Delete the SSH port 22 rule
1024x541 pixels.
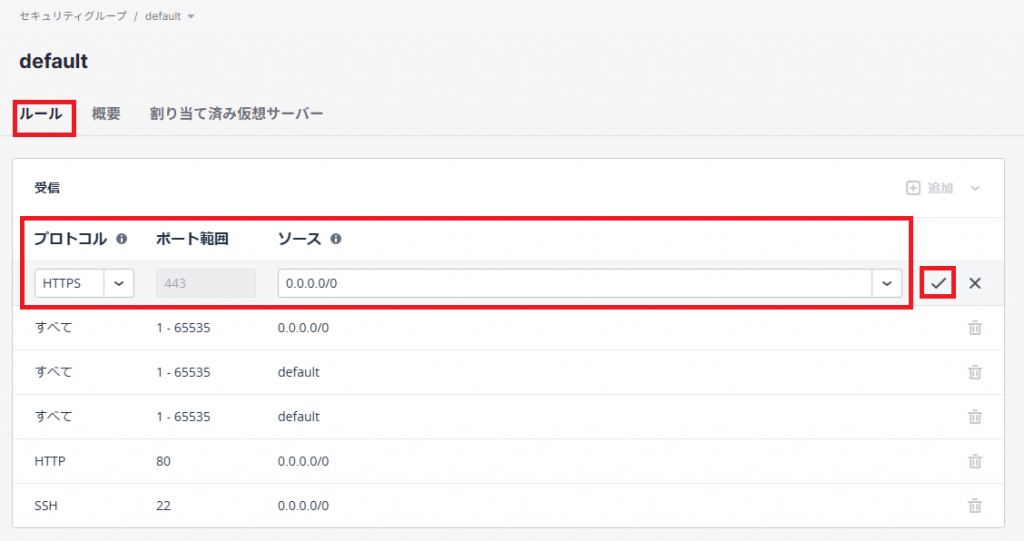coord(975,506)
